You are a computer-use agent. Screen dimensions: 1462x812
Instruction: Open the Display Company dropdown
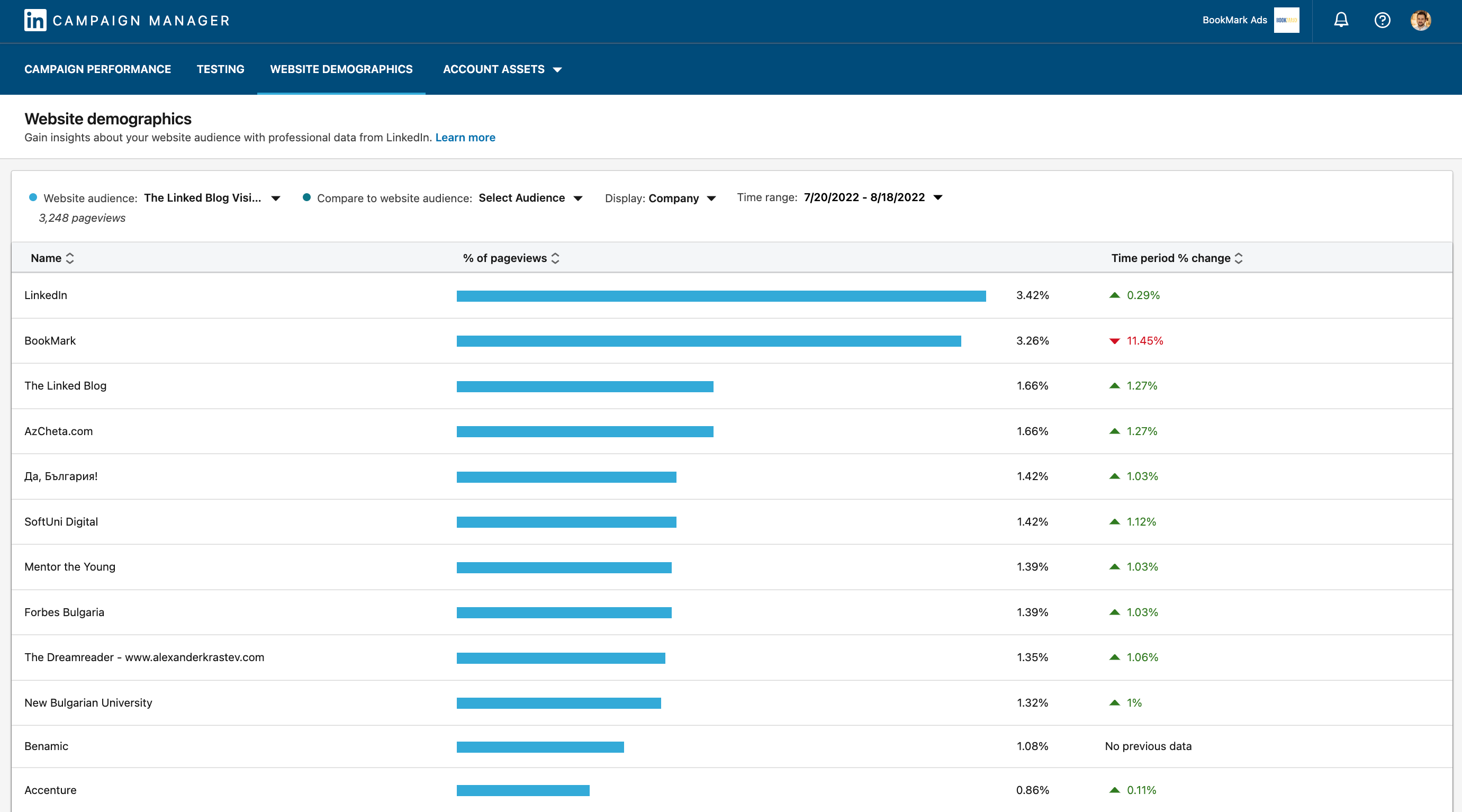click(682, 198)
